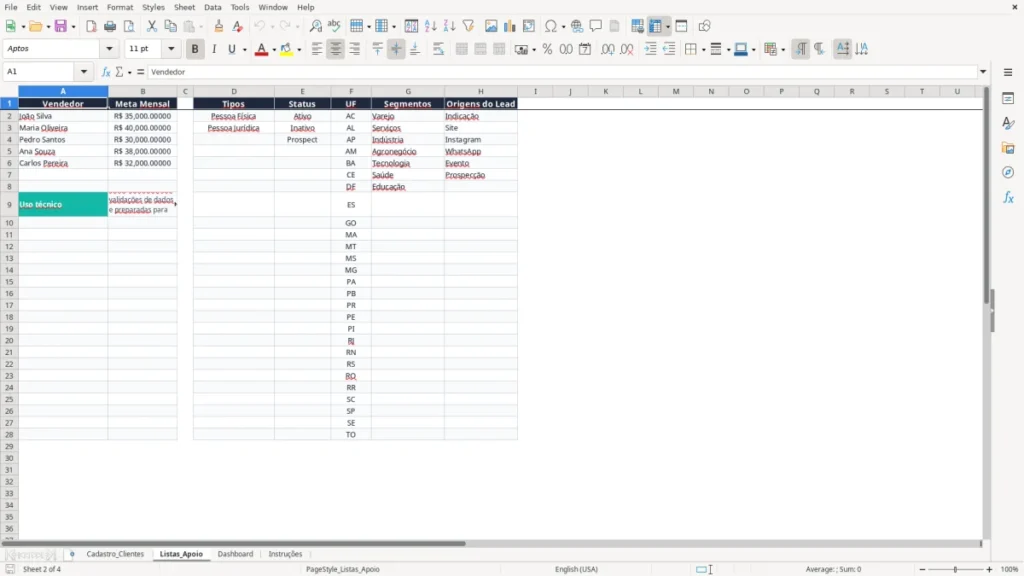Apply the yellow background color swatch

click(286, 49)
